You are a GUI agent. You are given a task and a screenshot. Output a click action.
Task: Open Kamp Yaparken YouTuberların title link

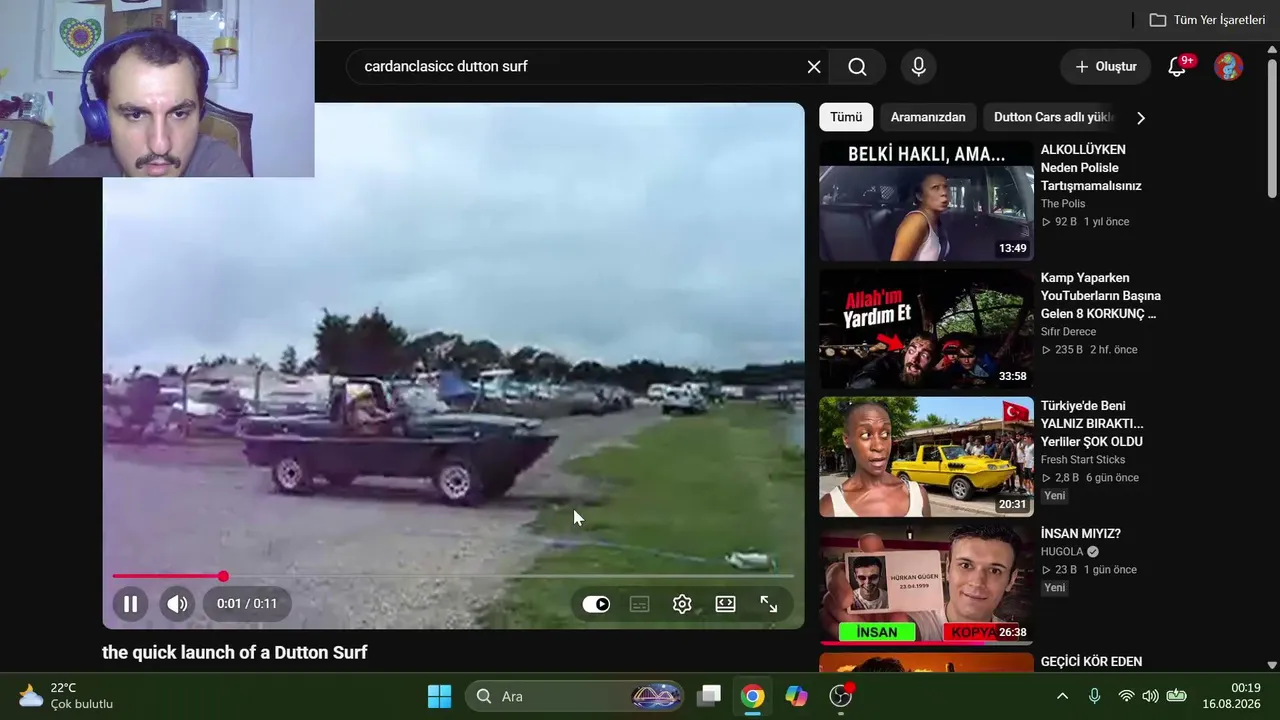coord(1101,296)
